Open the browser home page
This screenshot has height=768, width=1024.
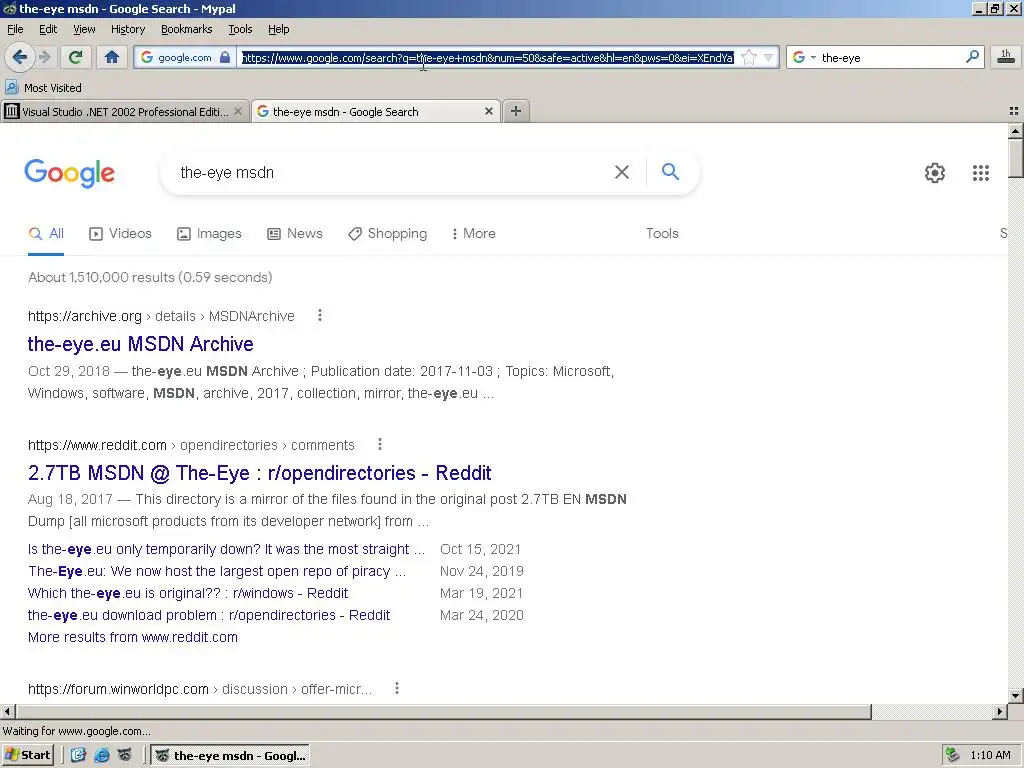[x=112, y=57]
